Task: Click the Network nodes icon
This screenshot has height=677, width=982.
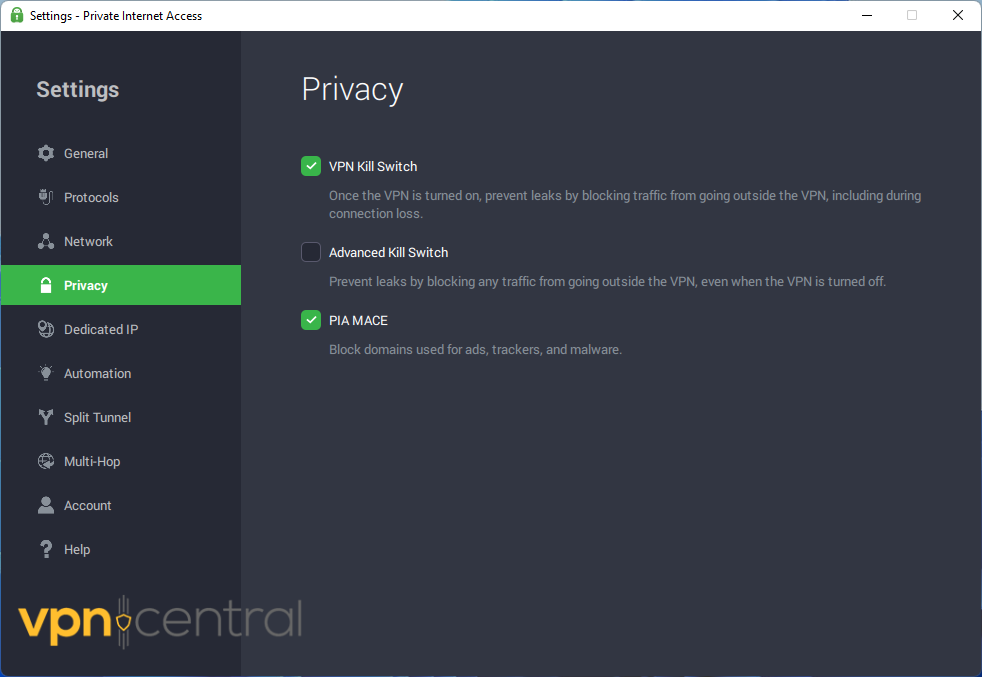Action: click(46, 241)
